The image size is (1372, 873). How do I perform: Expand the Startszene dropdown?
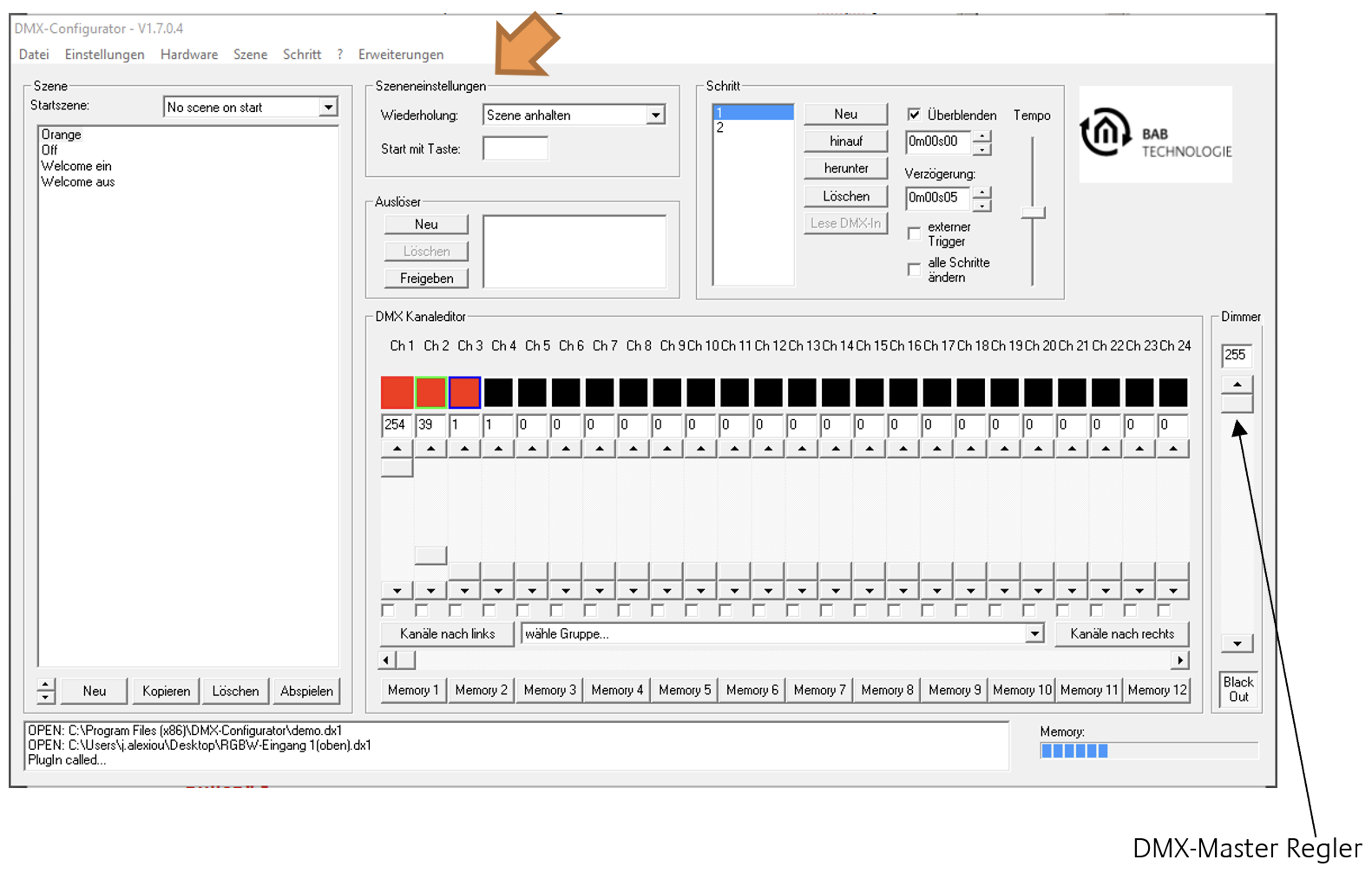(x=328, y=107)
